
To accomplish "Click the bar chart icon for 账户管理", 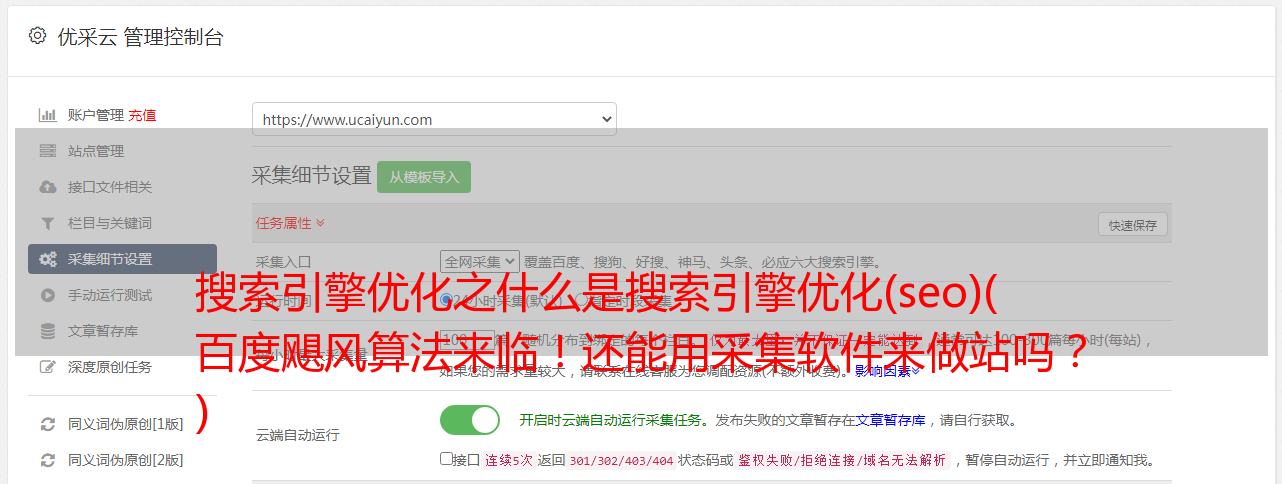I will pos(47,115).
